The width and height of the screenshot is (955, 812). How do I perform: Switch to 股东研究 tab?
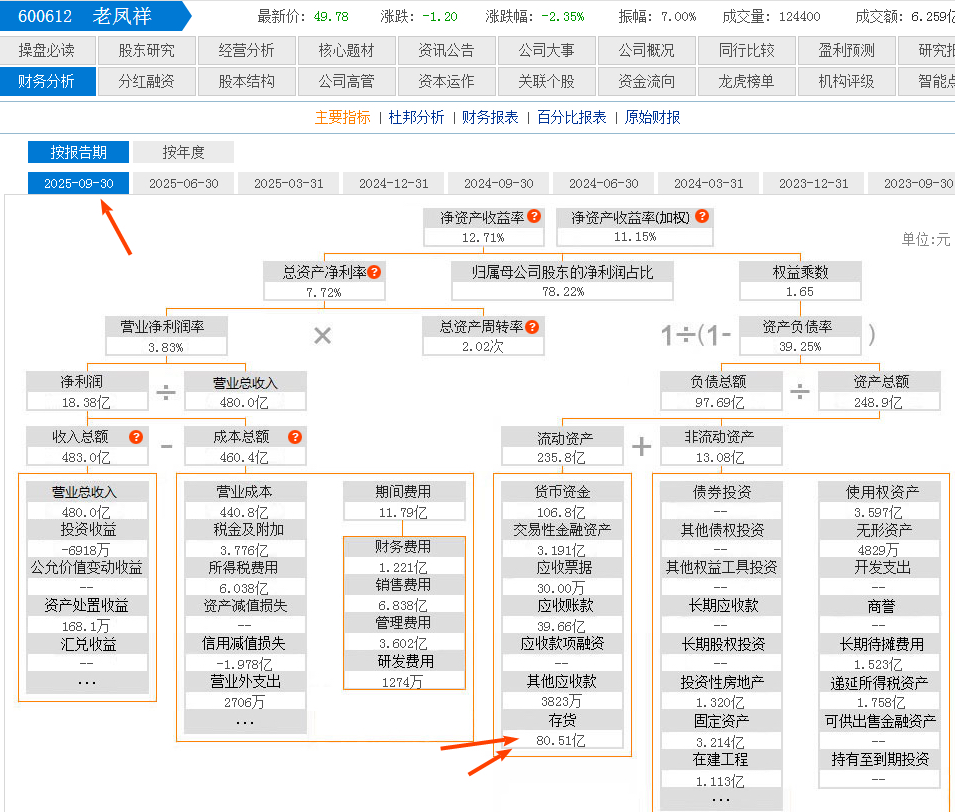click(x=147, y=51)
